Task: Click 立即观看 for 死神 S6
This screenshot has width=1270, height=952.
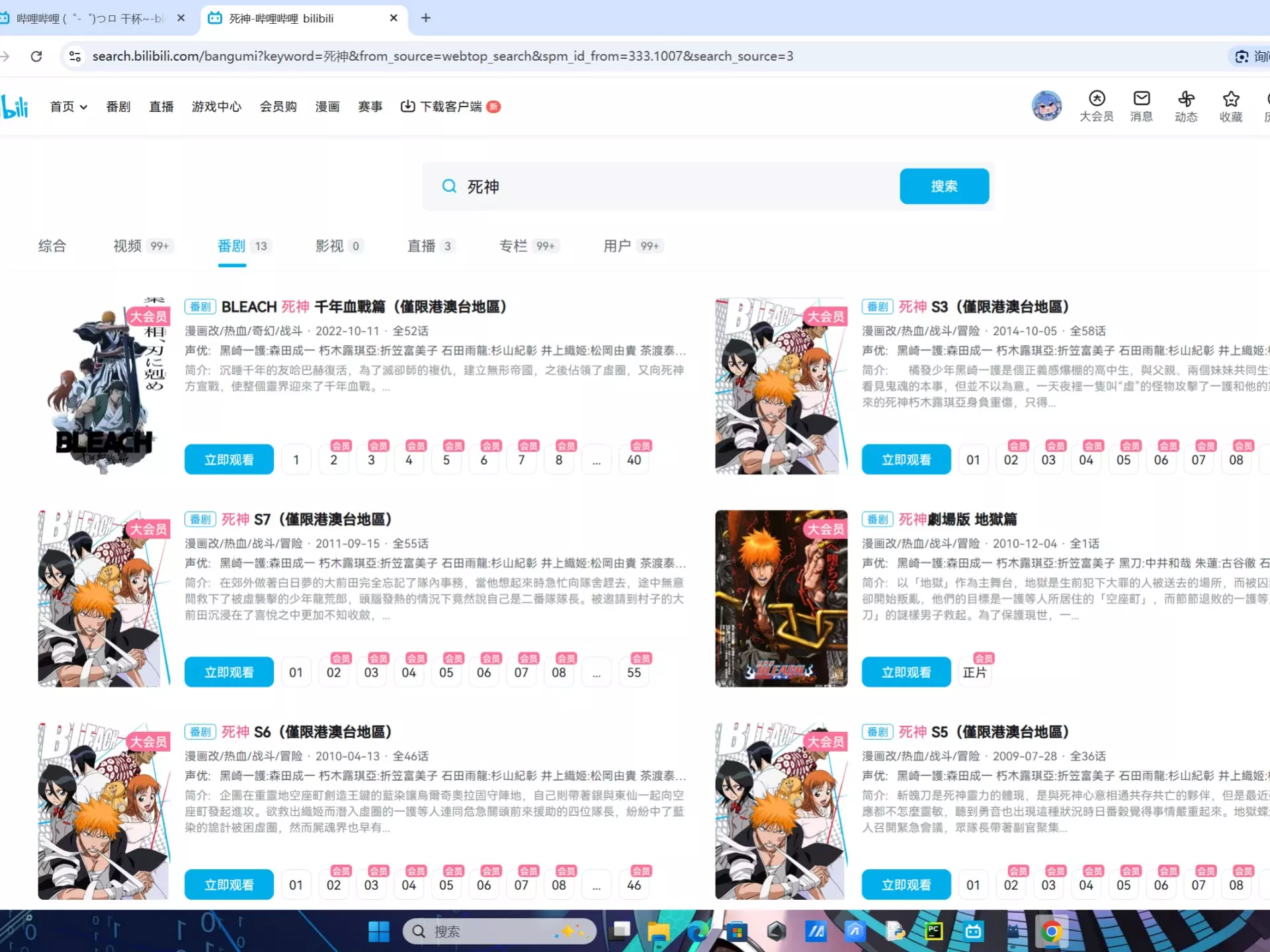Action: coord(229,885)
